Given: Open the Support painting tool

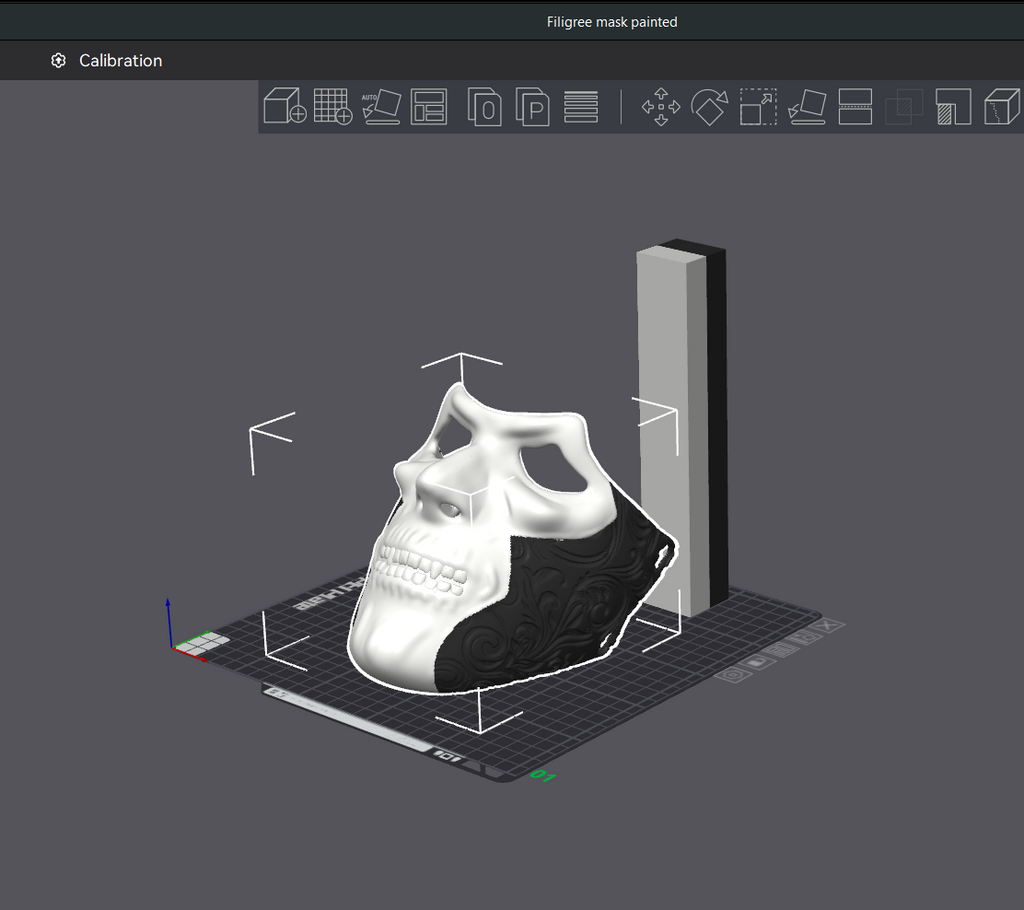Looking at the screenshot, I should [953, 106].
